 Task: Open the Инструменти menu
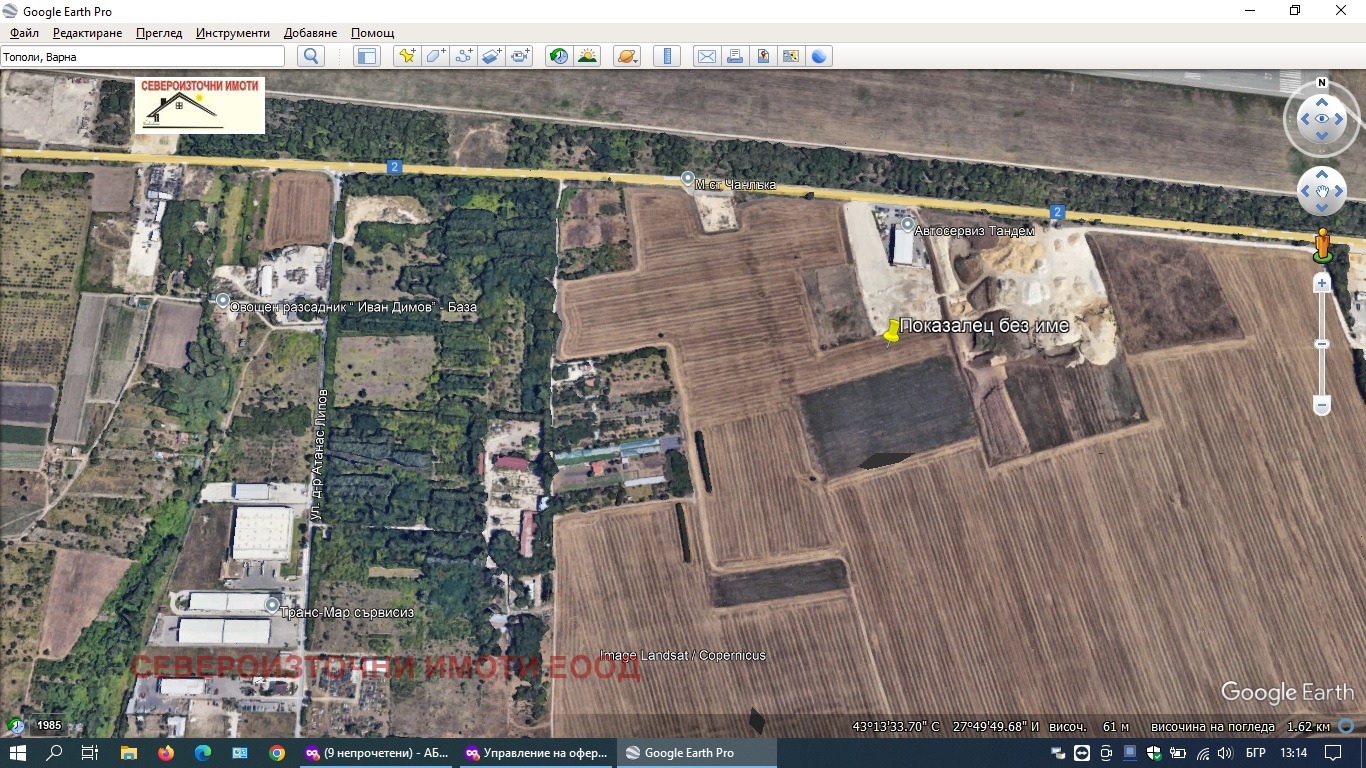(x=233, y=33)
